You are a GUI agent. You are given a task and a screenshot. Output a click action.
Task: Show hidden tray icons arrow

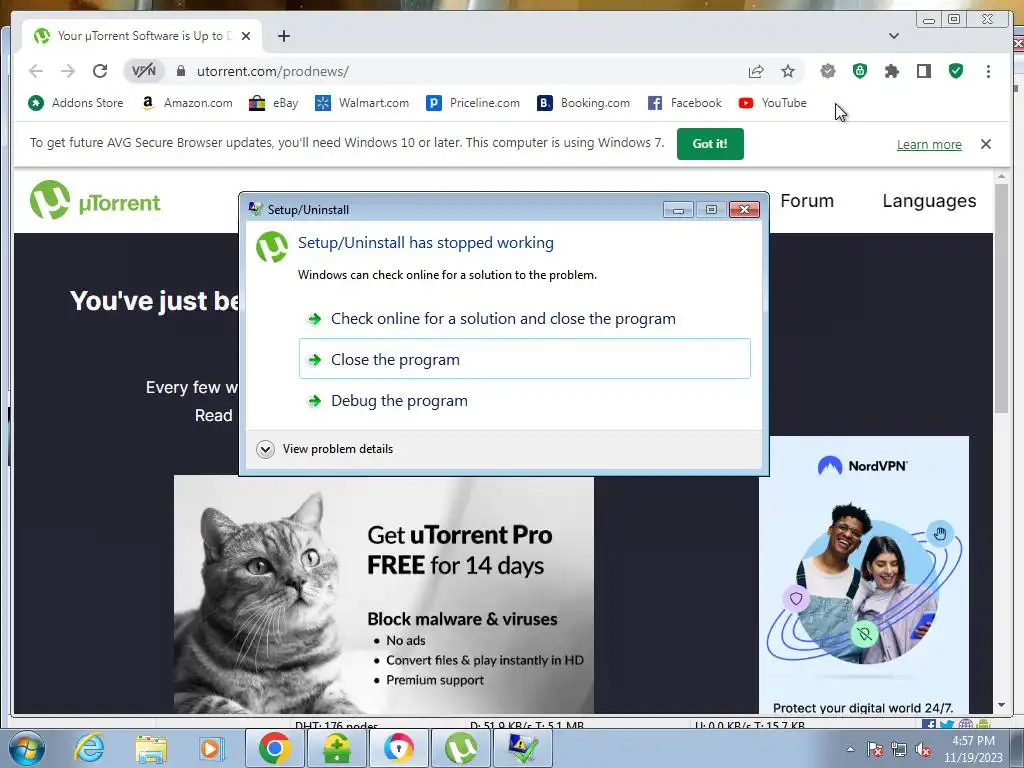[850, 748]
